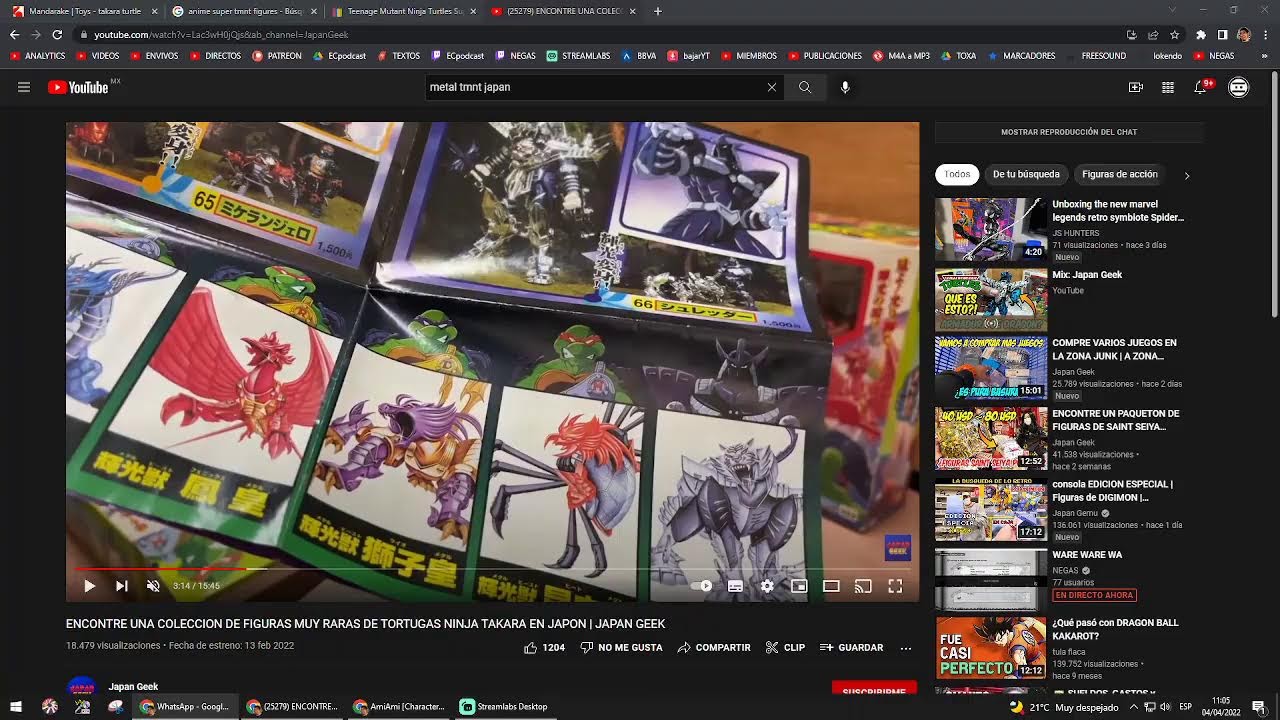Click COMPARTIR to share the video
The width and height of the screenshot is (1280, 720).
point(713,648)
